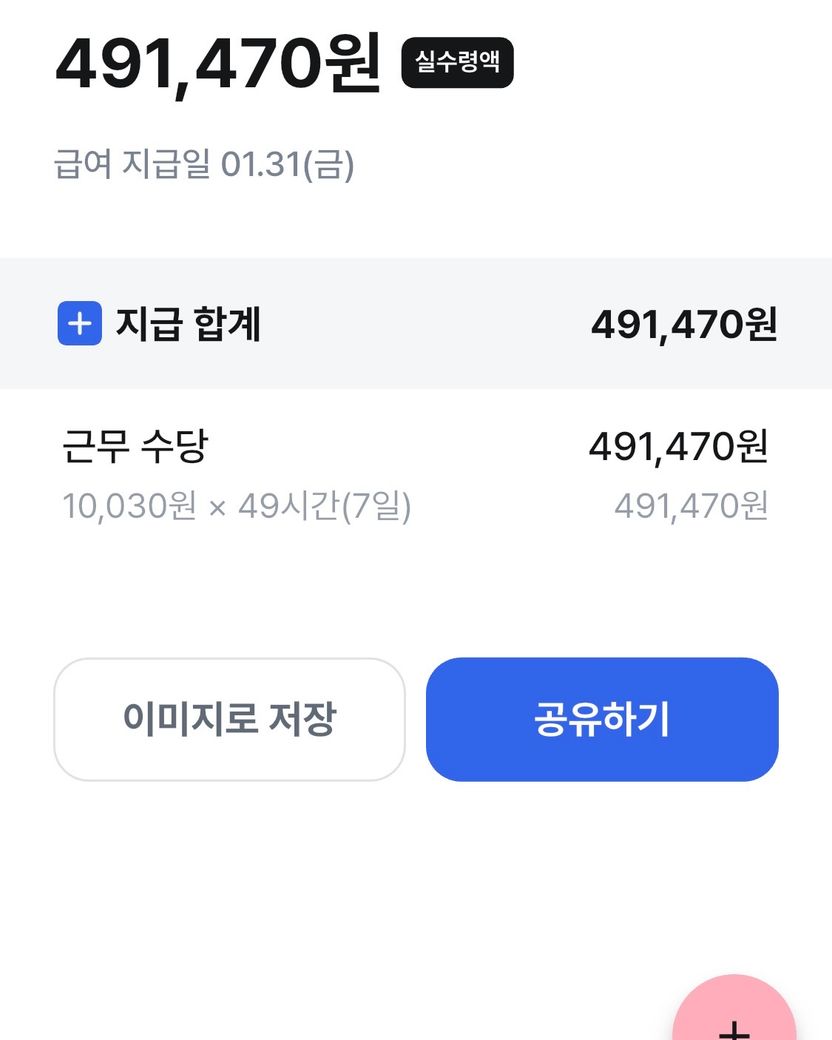832x1040 pixels.
Task: Click the 지급일 word in date line
Action: tap(166, 164)
